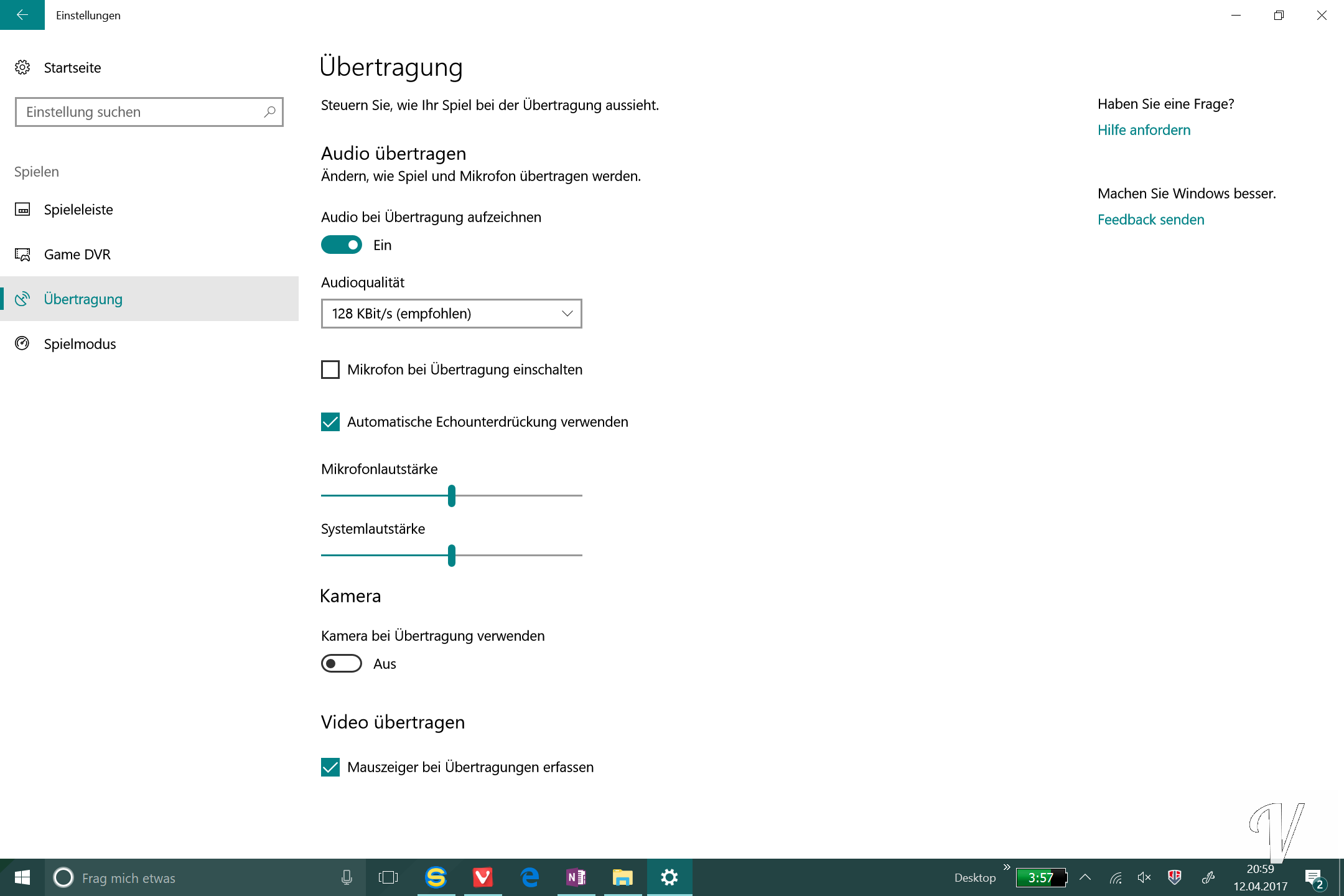Click the muted volume tray icon

1144,877
